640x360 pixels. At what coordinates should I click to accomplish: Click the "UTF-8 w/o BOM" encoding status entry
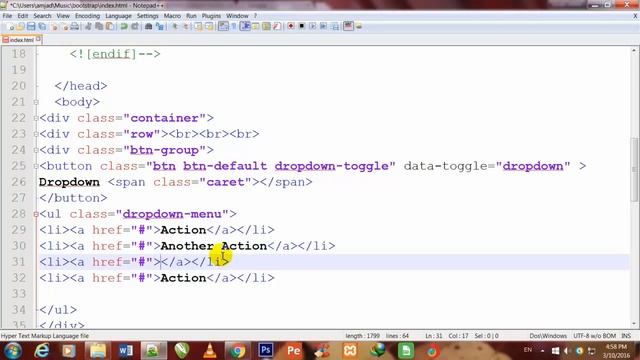tap(594, 336)
